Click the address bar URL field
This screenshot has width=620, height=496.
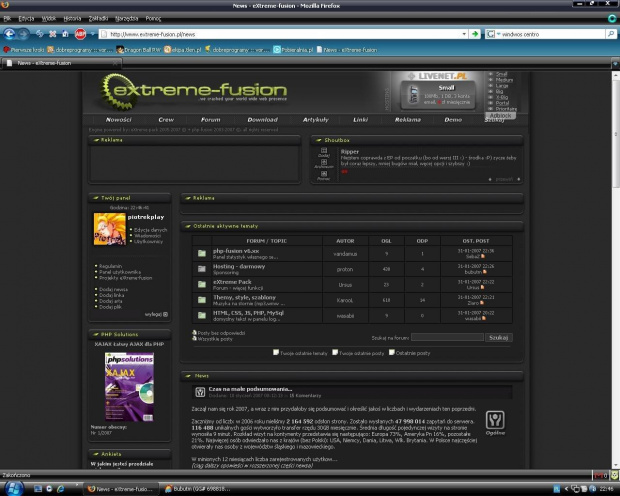[x=281, y=34]
